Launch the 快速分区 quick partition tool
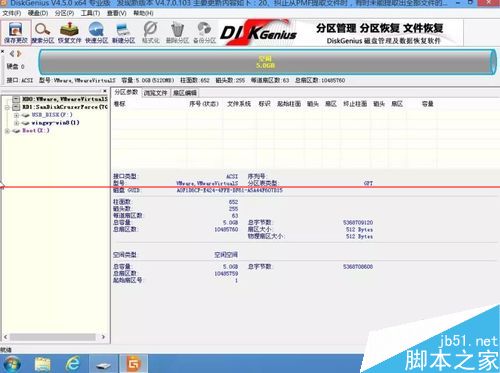 [96, 32]
